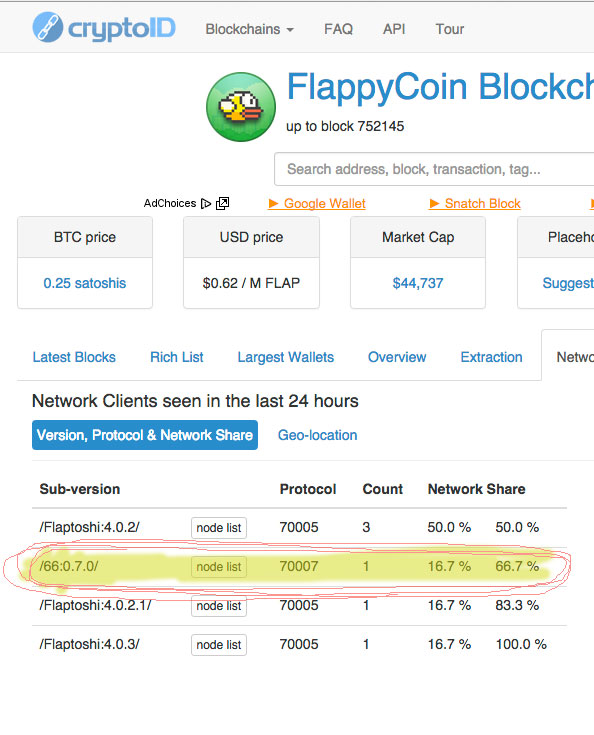The height and width of the screenshot is (735, 594).
Task: Click the ad external-link box icon
Action: tap(223, 203)
